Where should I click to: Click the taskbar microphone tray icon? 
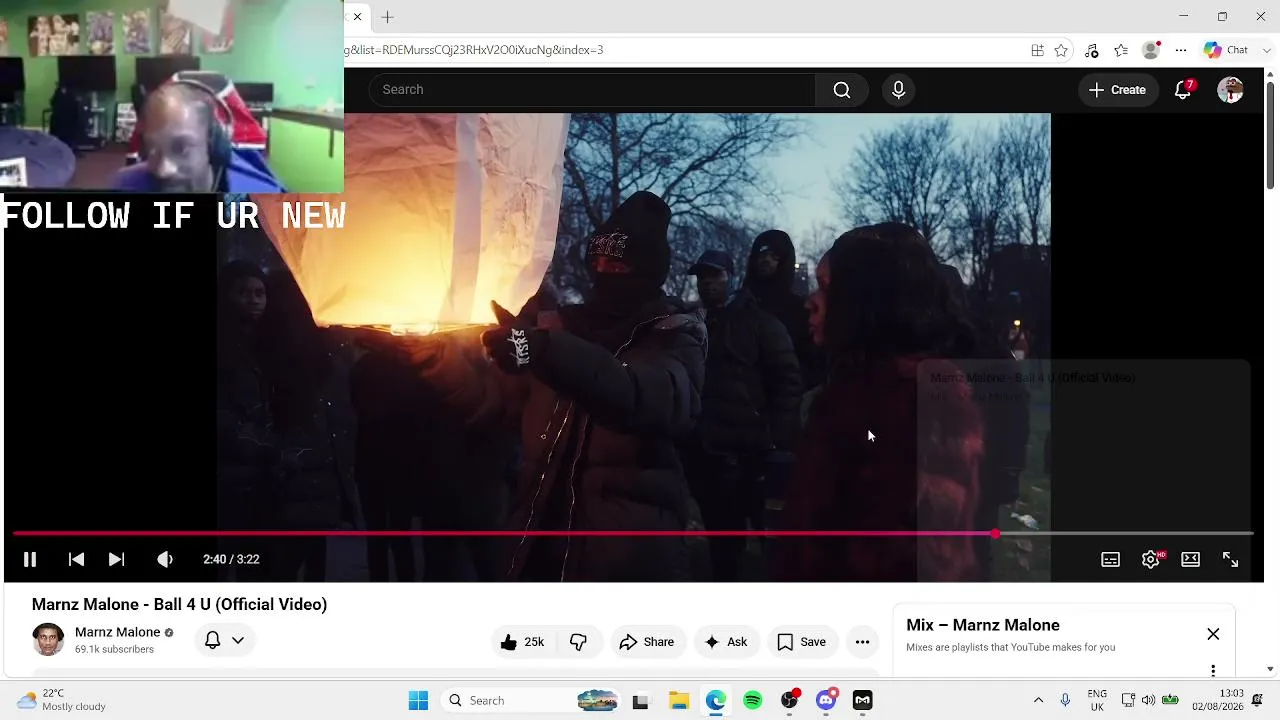pyautogui.click(x=1065, y=700)
